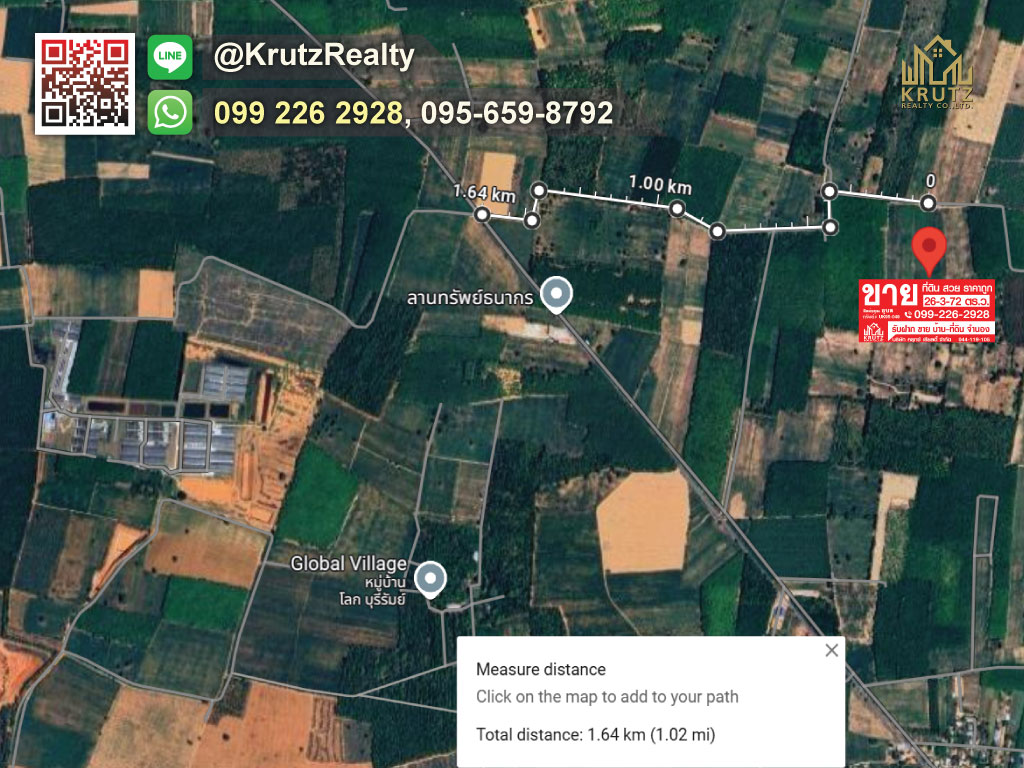
Task: Select the Global Village place marker
Action: 430,580
